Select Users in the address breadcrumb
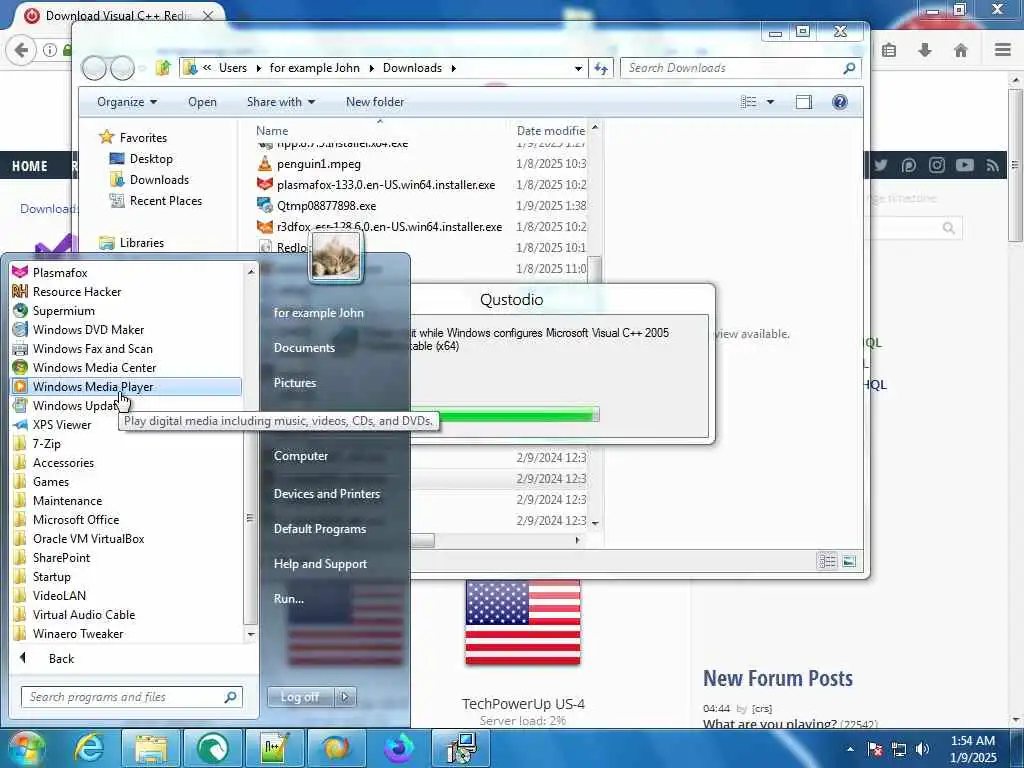 pos(233,68)
